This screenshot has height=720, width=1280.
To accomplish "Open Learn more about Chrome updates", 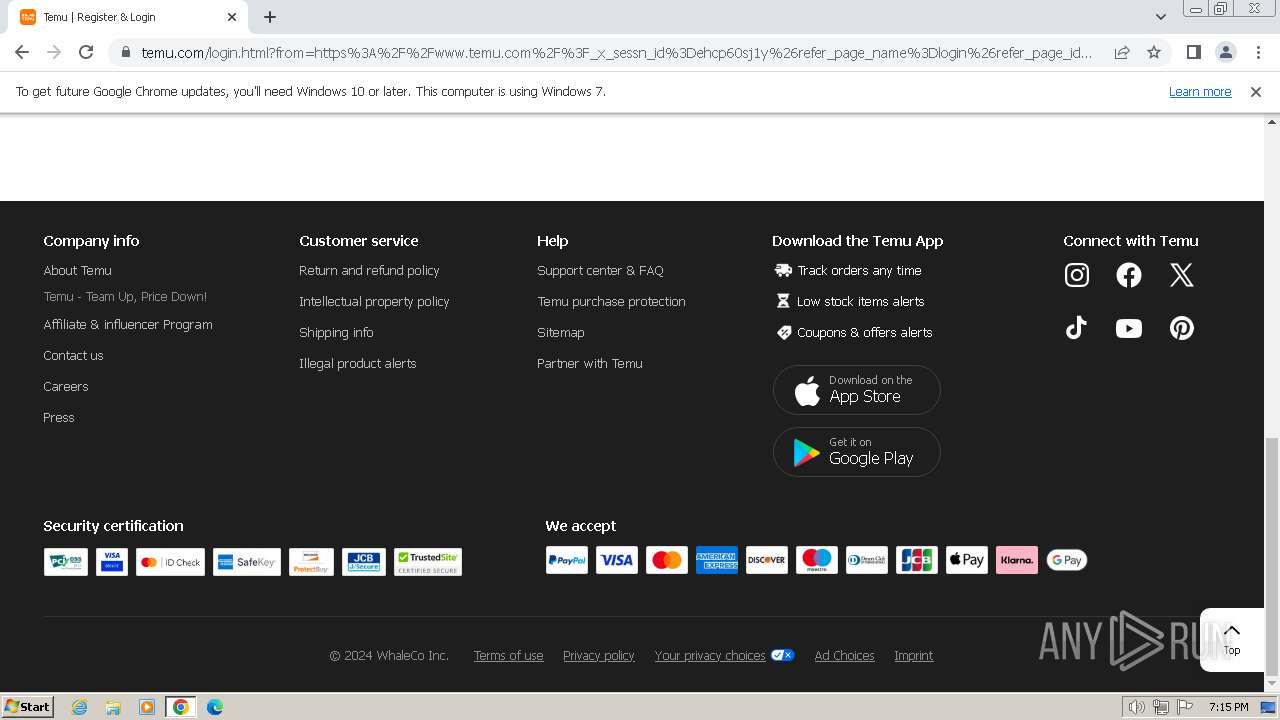I will coord(1200,91).
